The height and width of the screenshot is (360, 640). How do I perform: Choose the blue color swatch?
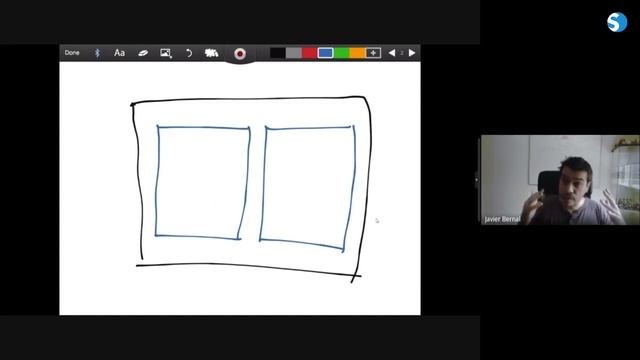pos(325,53)
